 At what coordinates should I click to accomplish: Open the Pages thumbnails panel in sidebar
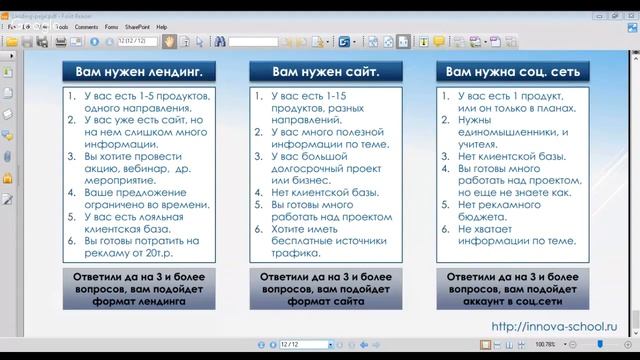pyautogui.click(x=8, y=93)
